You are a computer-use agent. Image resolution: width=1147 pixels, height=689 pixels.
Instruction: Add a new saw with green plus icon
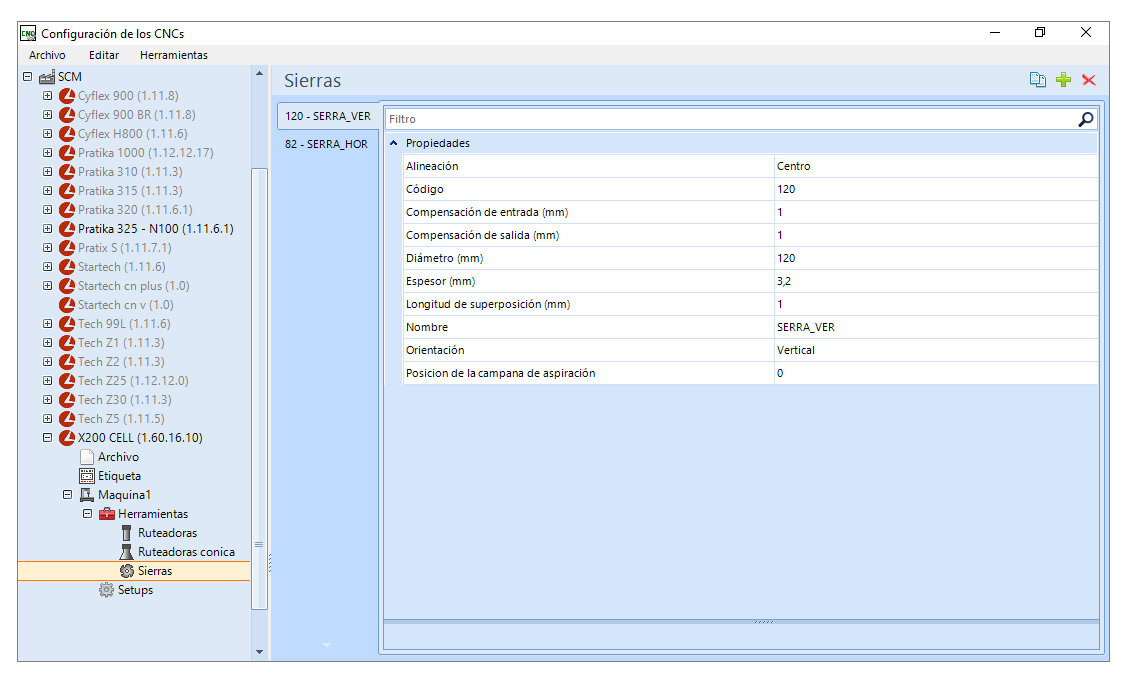[1064, 80]
